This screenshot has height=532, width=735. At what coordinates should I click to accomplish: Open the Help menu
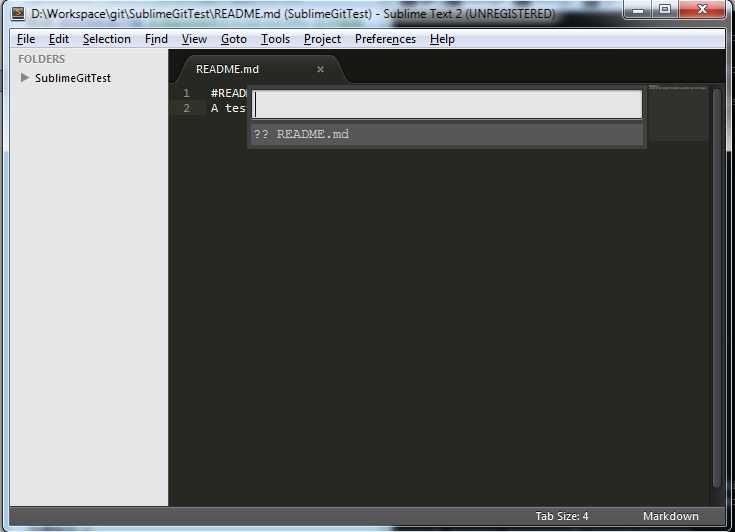(442, 39)
